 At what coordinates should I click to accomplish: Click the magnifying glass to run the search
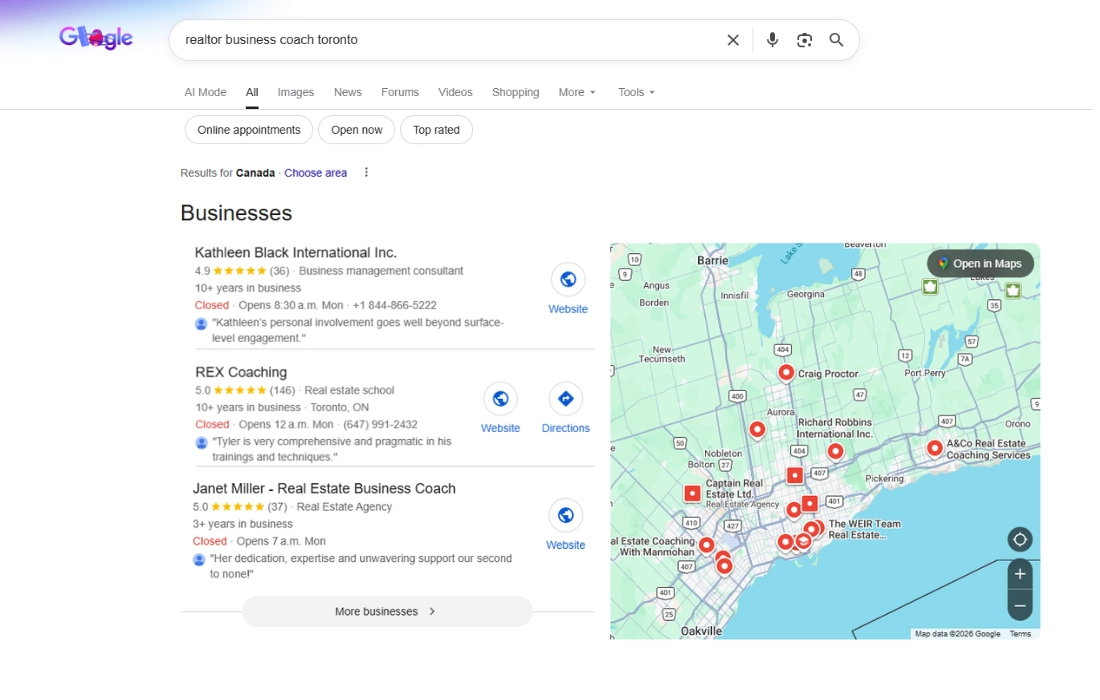836,39
